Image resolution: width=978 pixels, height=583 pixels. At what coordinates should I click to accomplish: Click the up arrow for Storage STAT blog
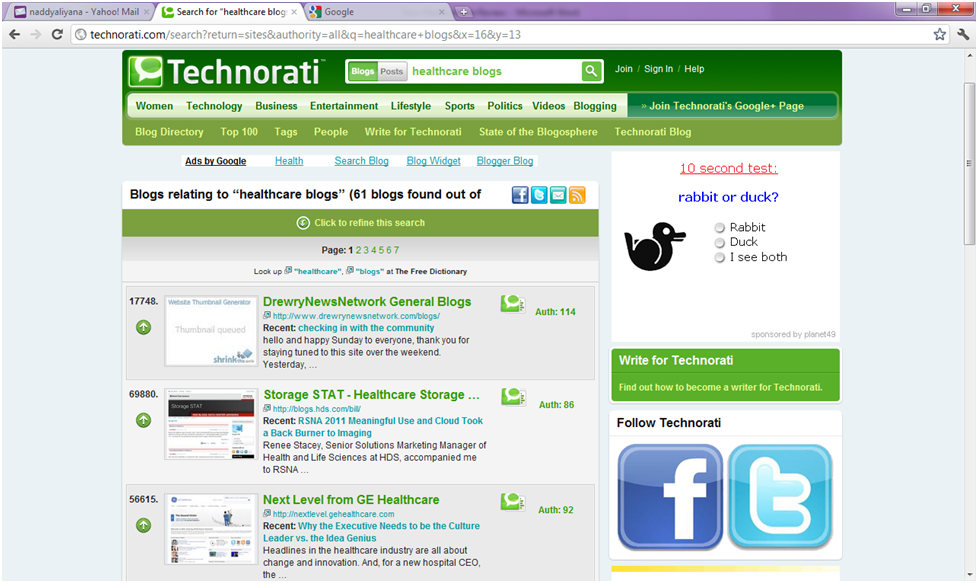coord(143,420)
